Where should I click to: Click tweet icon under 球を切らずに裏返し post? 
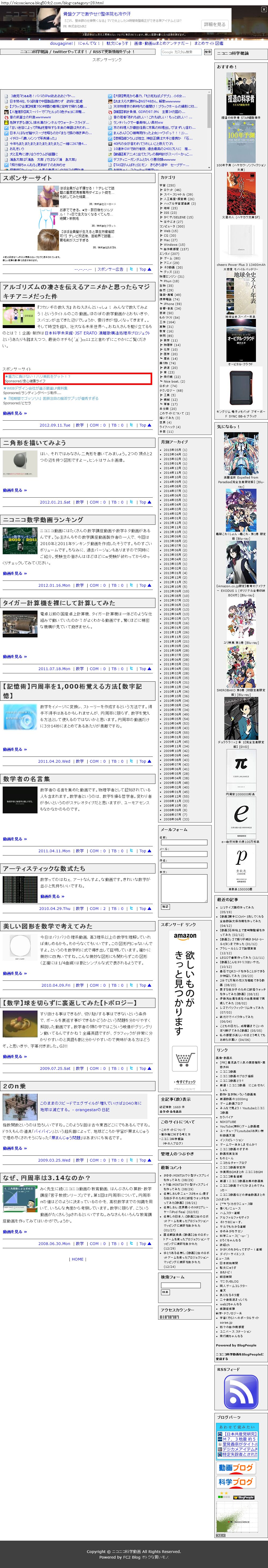[x=131, y=1068]
